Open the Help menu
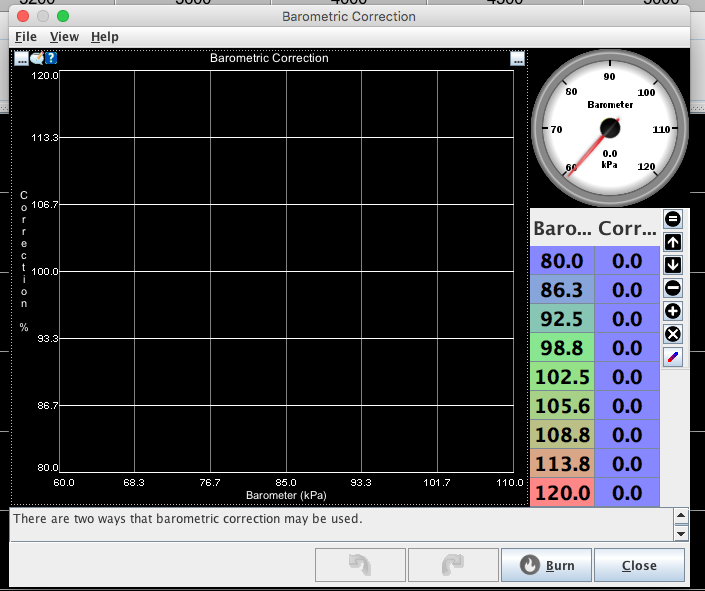The height and width of the screenshot is (591, 705). point(104,37)
